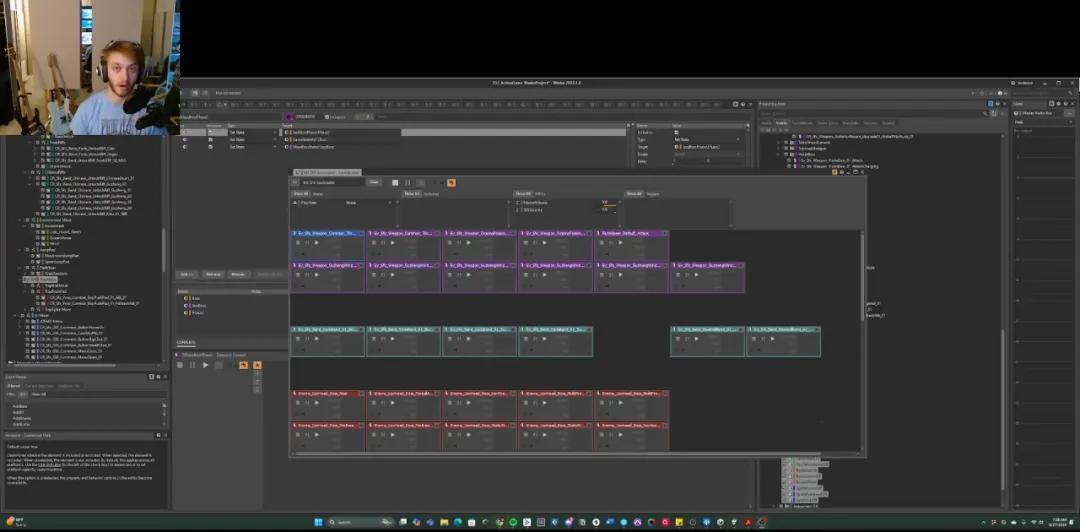Open the greyed Scope dropdown in properties
The height and width of the screenshot is (532, 1080).
pos(707,154)
